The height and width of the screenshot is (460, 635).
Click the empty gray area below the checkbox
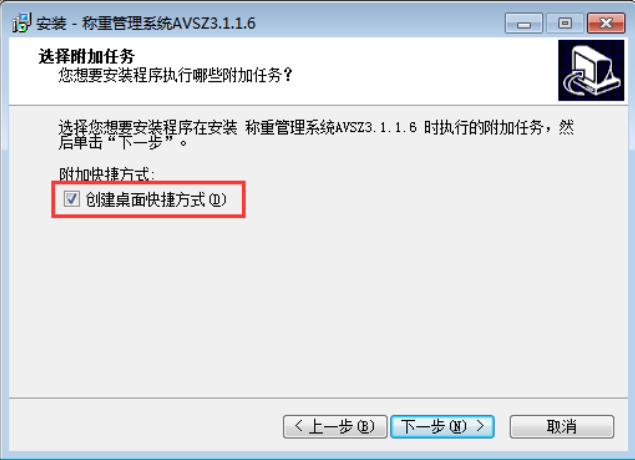click(316, 308)
